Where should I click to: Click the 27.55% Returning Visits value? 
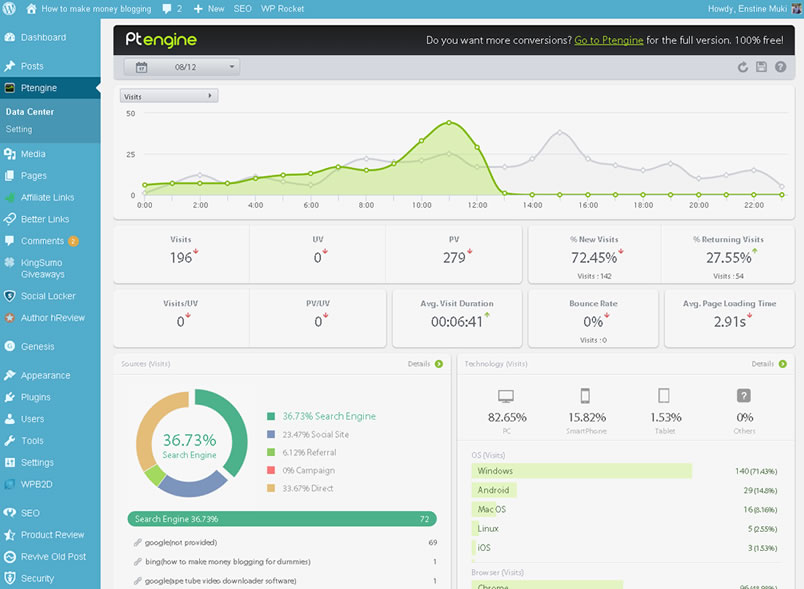(729, 257)
